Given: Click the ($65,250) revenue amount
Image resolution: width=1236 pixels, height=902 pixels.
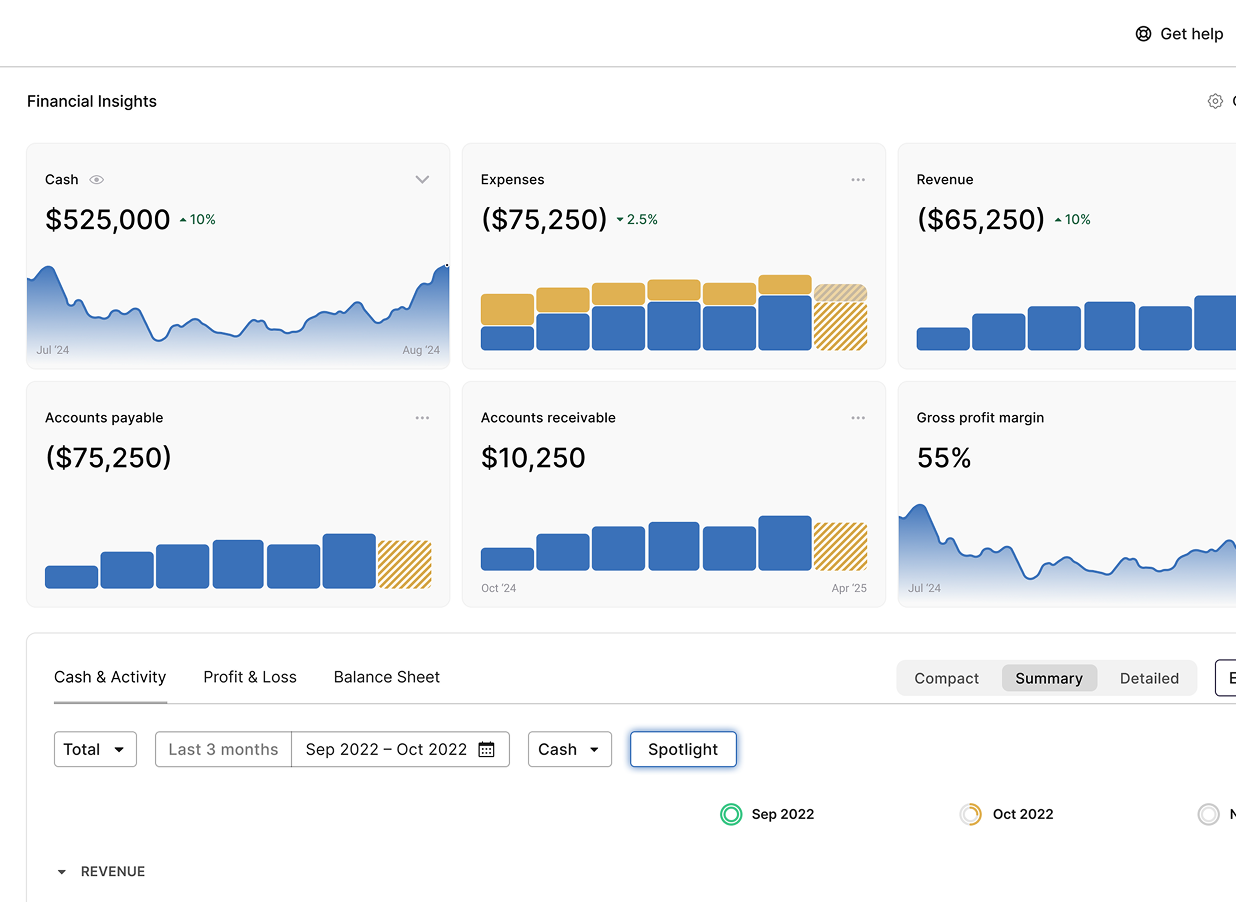Looking at the screenshot, I should [981, 220].
